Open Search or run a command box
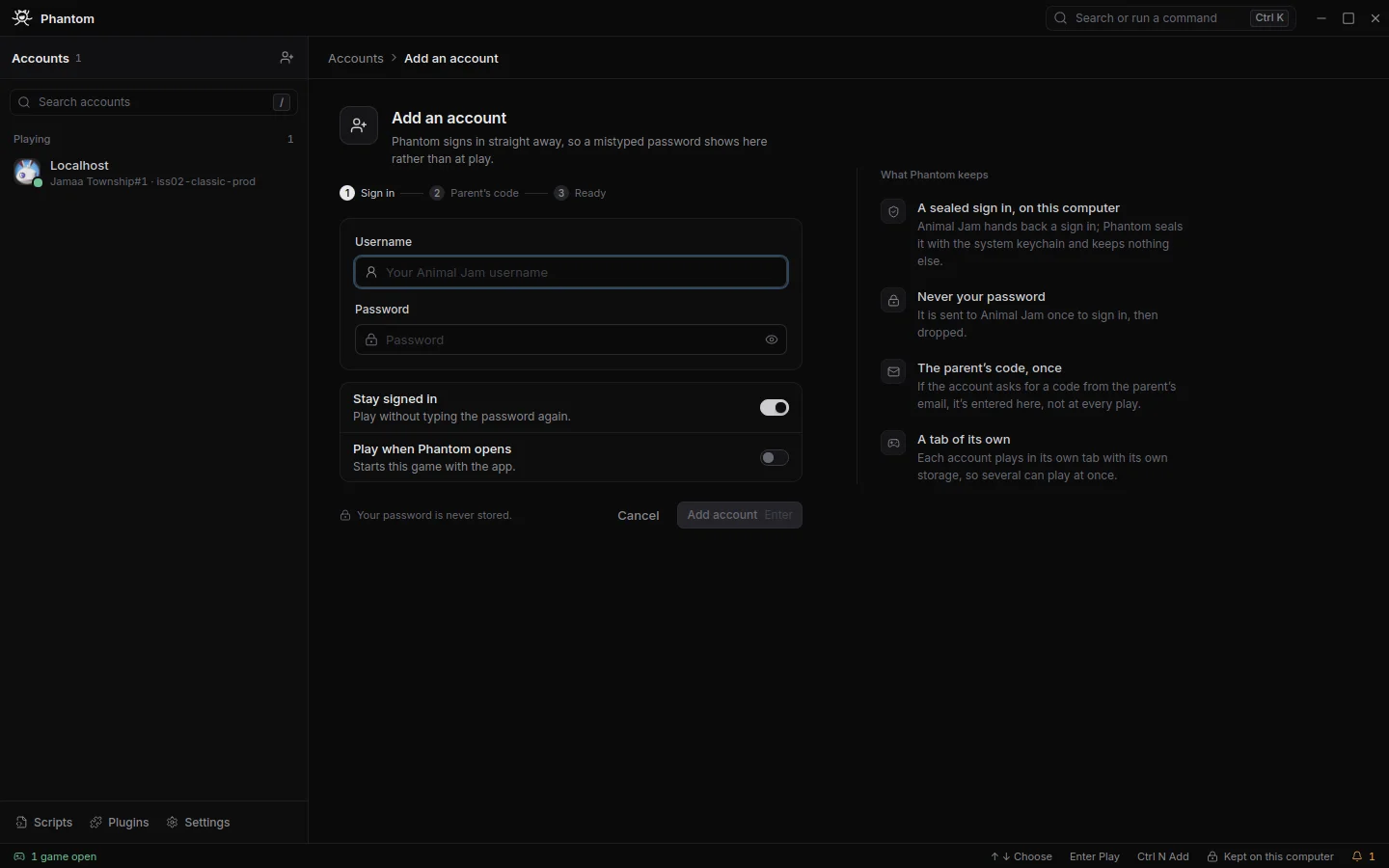Viewport: 1389px width, 868px height. [1170, 18]
